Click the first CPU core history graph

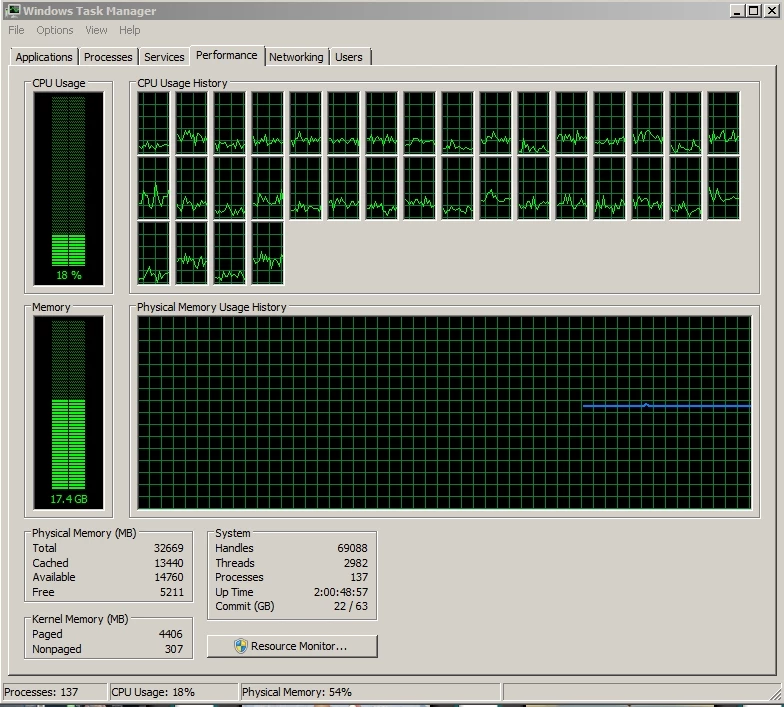[154, 122]
